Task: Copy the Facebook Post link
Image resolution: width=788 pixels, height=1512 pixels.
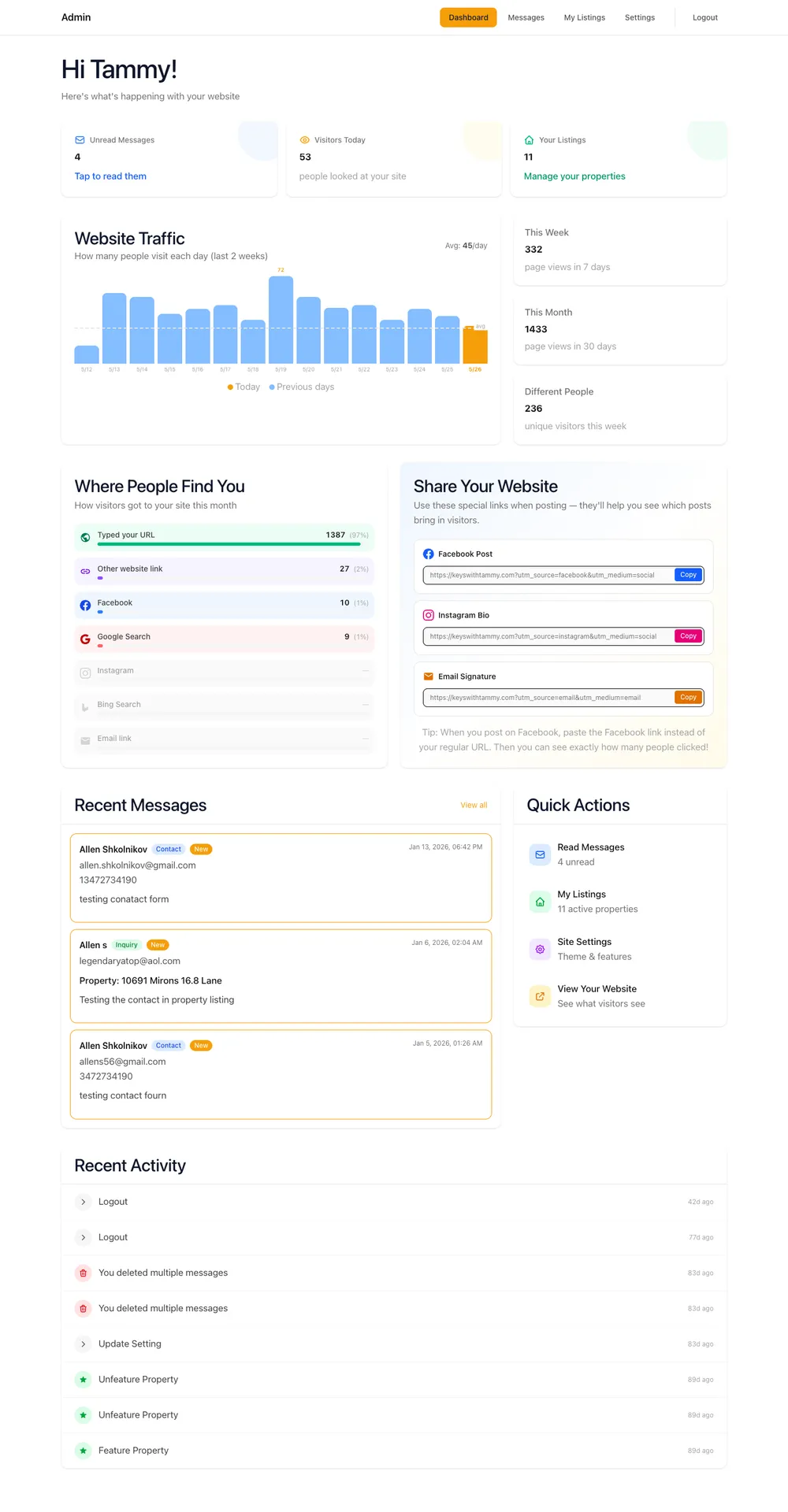Action: (689, 575)
